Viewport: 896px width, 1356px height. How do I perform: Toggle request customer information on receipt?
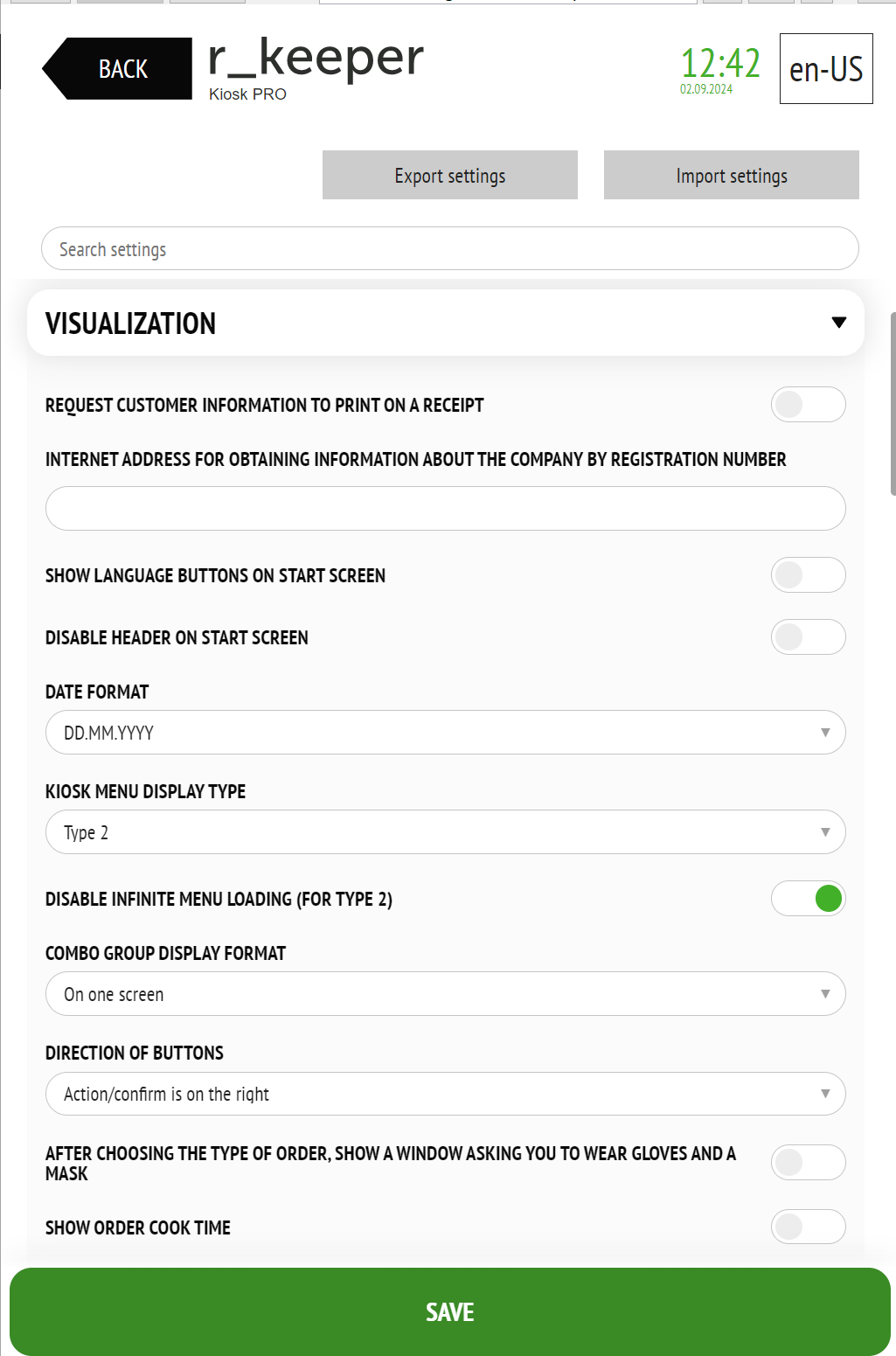[809, 405]
